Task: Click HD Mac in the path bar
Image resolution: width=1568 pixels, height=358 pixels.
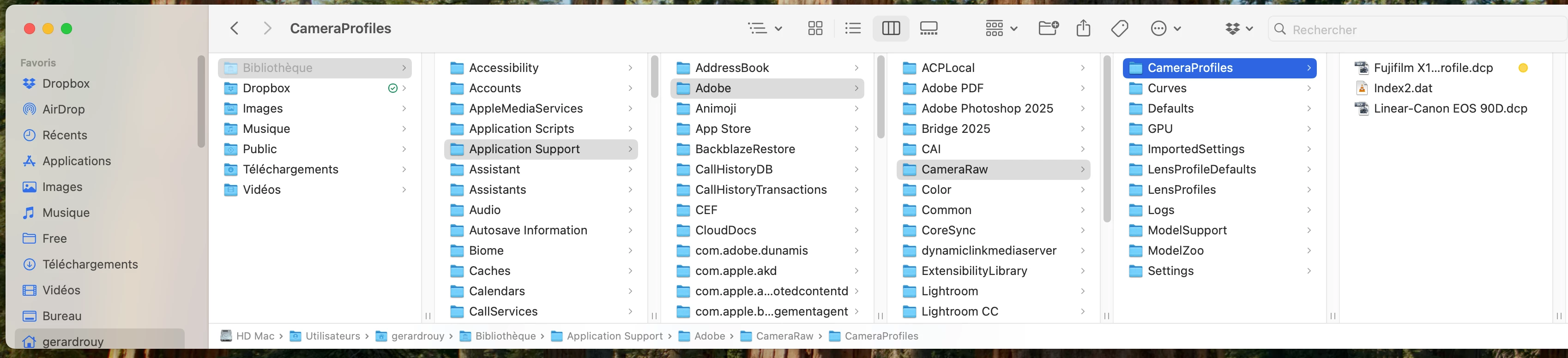Action: 247,336
